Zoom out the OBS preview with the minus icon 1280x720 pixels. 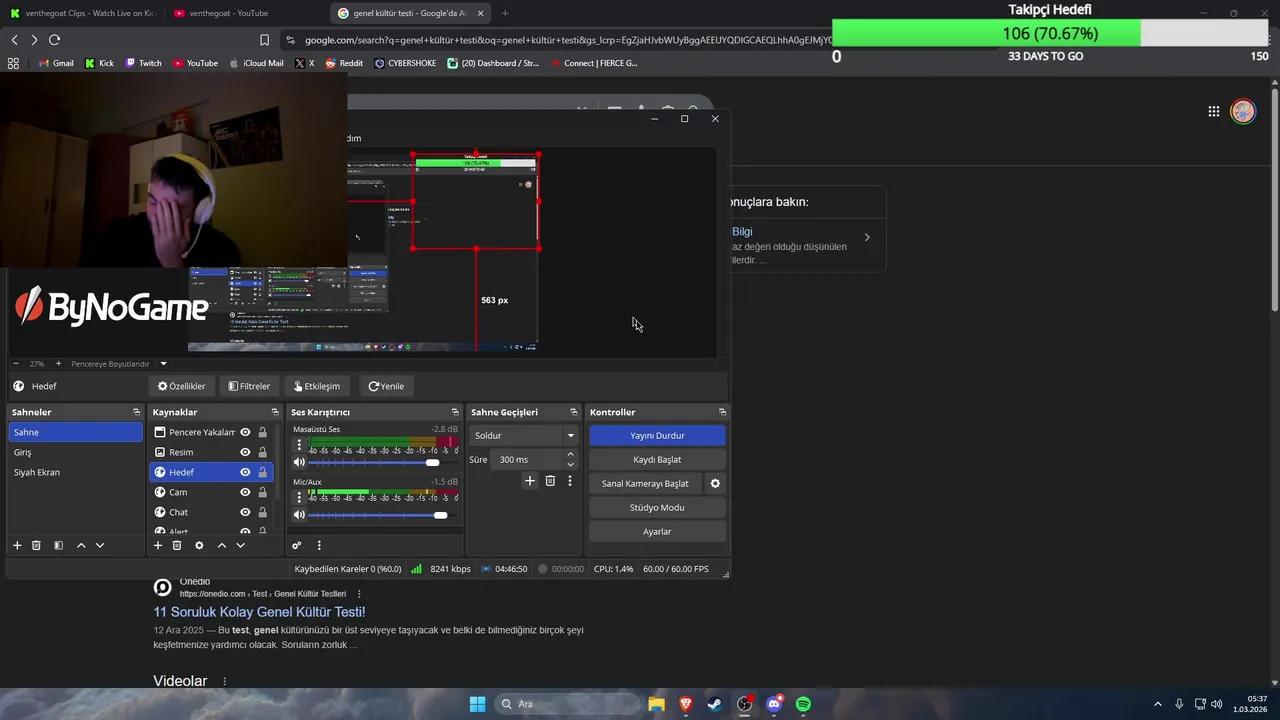click(16, 364)
